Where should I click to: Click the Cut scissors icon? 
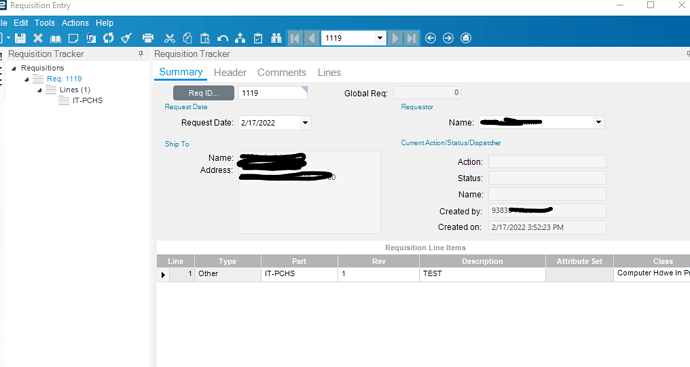[x=169, y=38]
